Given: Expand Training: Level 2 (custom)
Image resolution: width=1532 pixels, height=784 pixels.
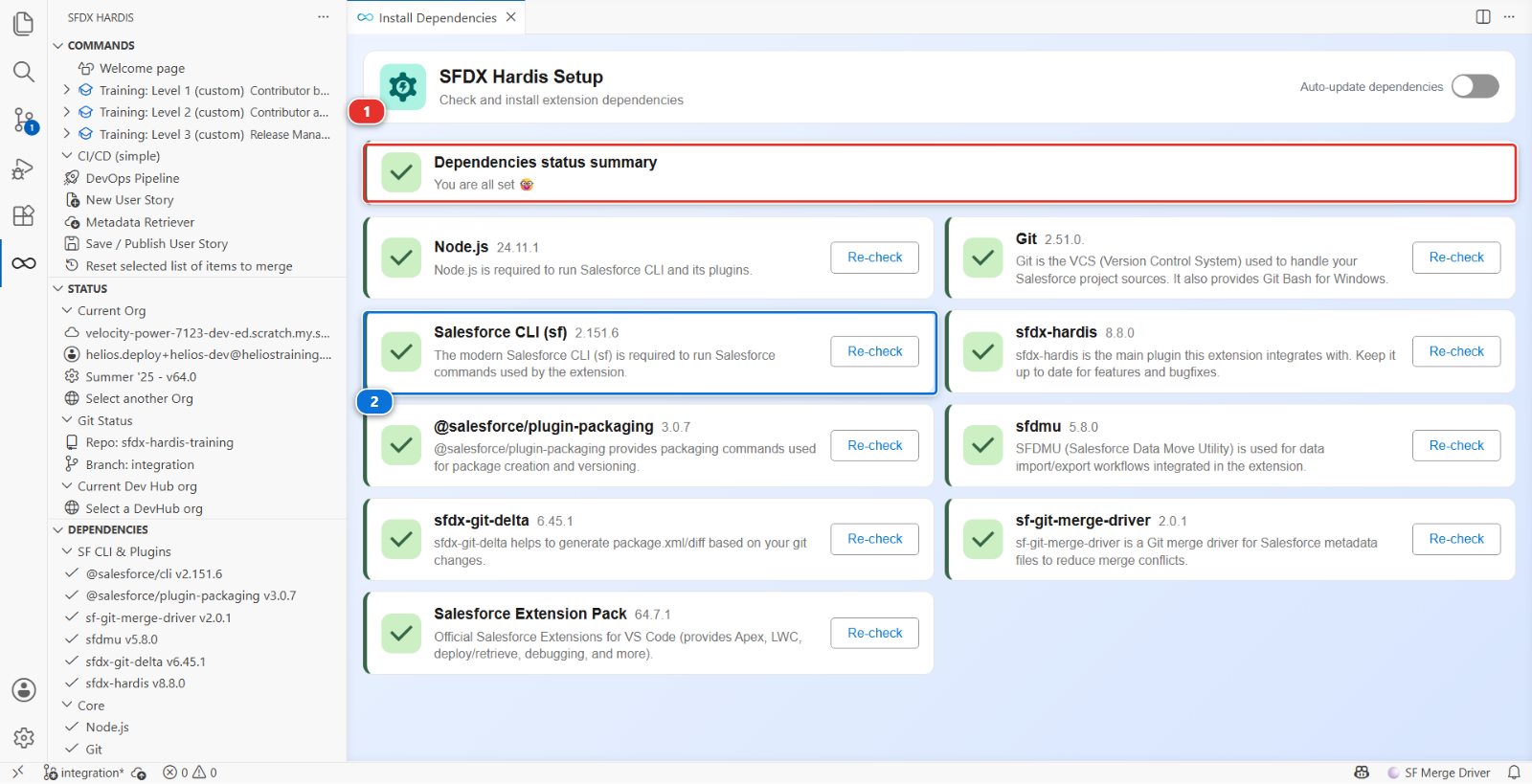Looking at the screenshot, I should pos(67,112).
